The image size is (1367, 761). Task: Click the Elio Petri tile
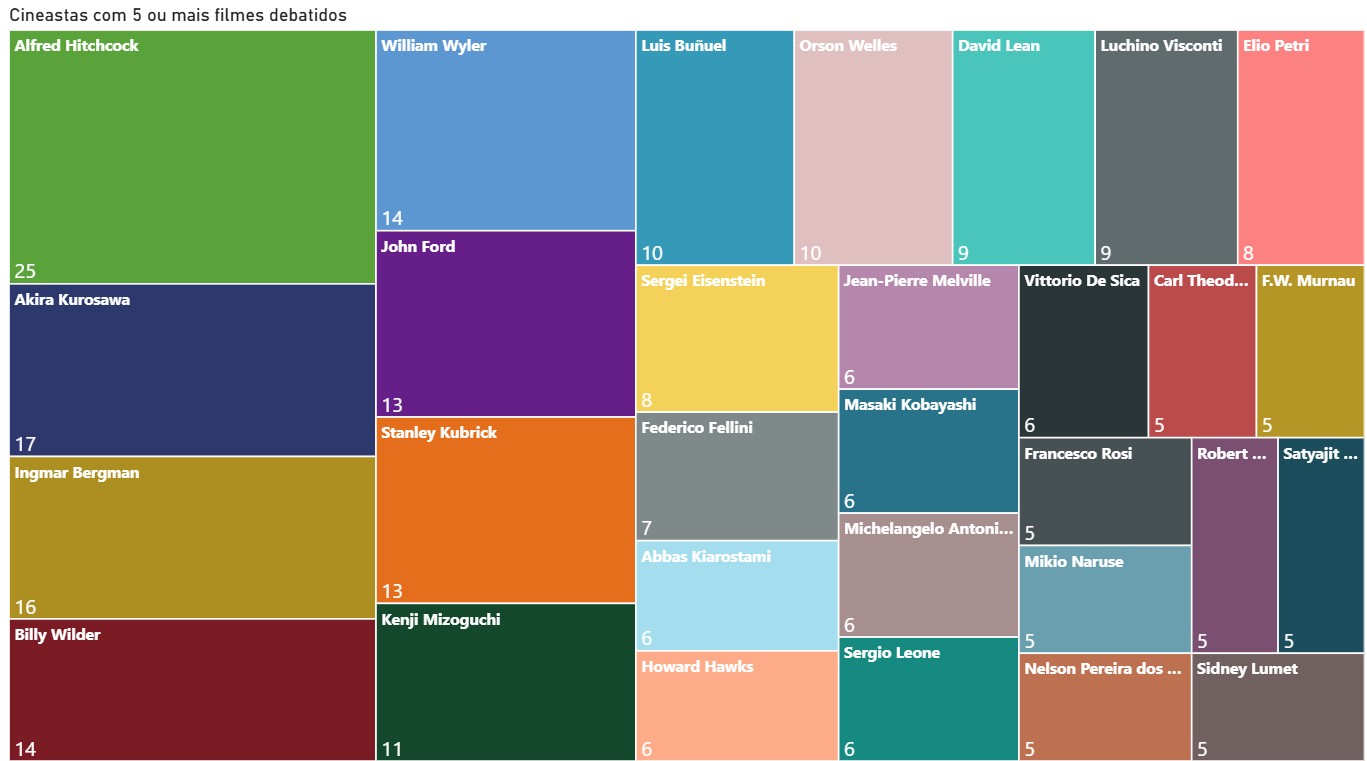1301,147
